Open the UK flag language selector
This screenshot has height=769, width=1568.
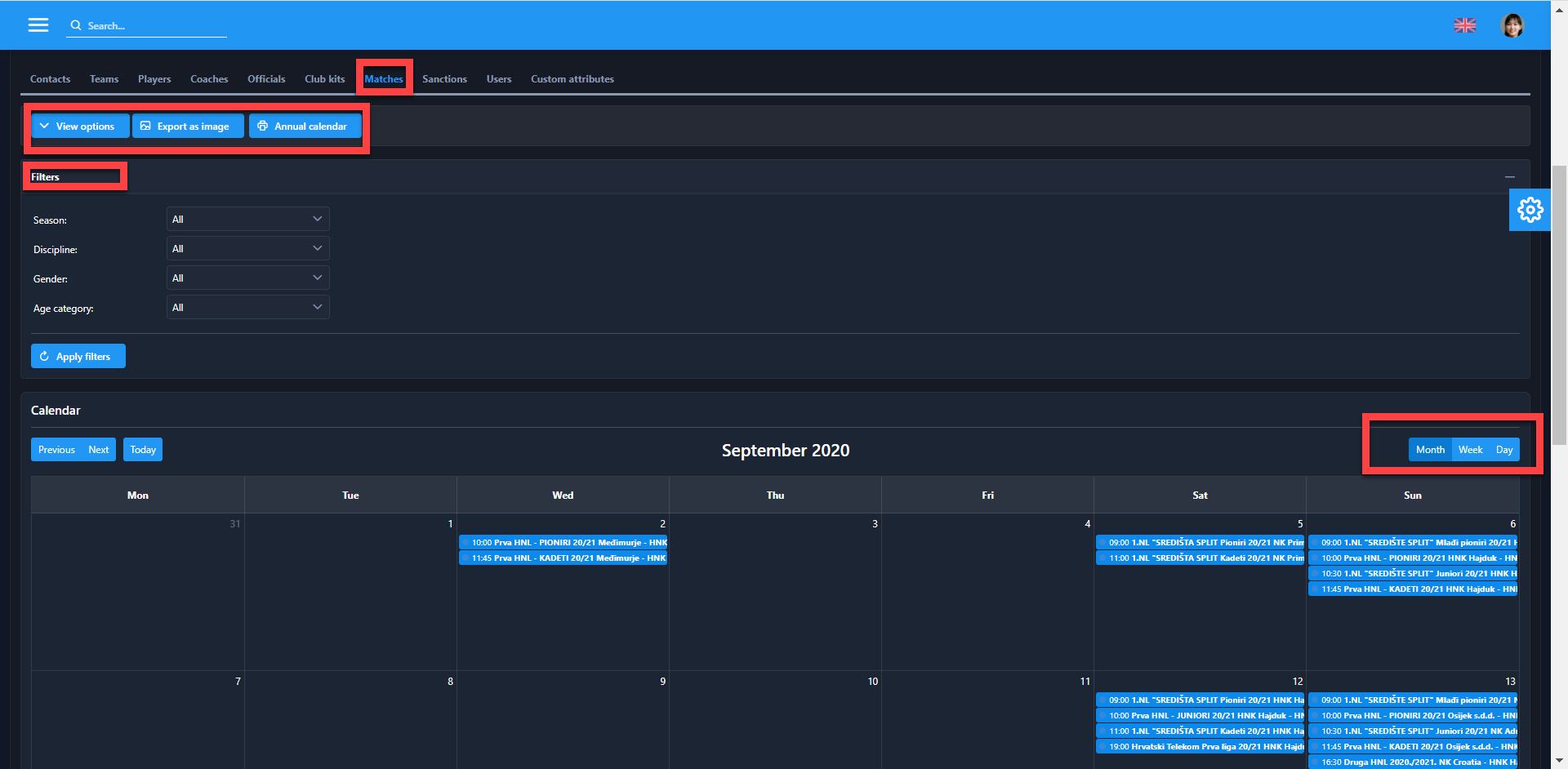1465,25
